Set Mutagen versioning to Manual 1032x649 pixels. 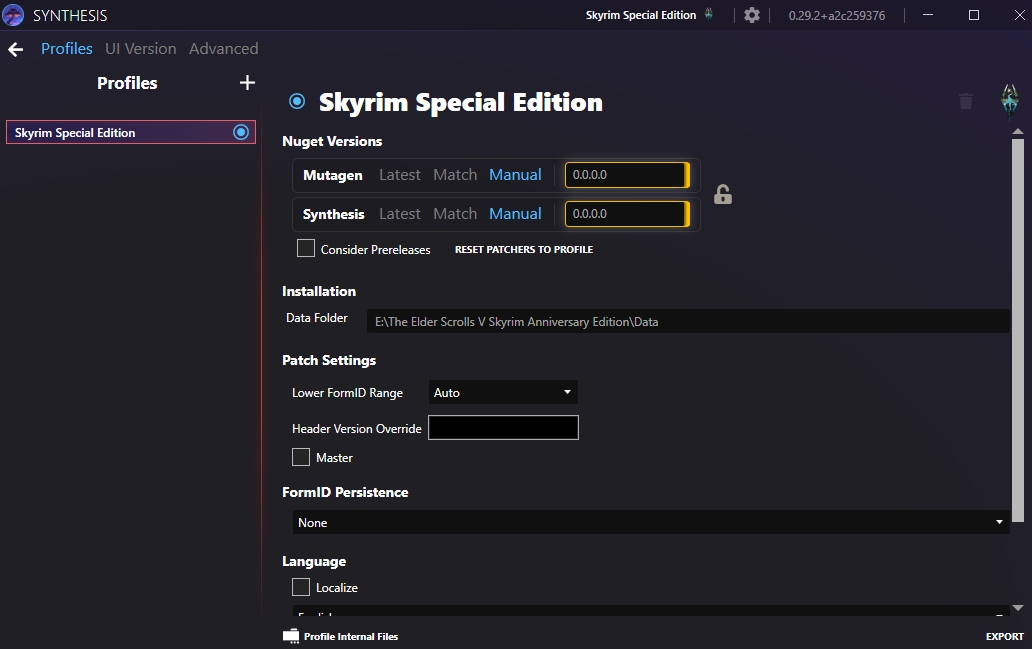515,175
